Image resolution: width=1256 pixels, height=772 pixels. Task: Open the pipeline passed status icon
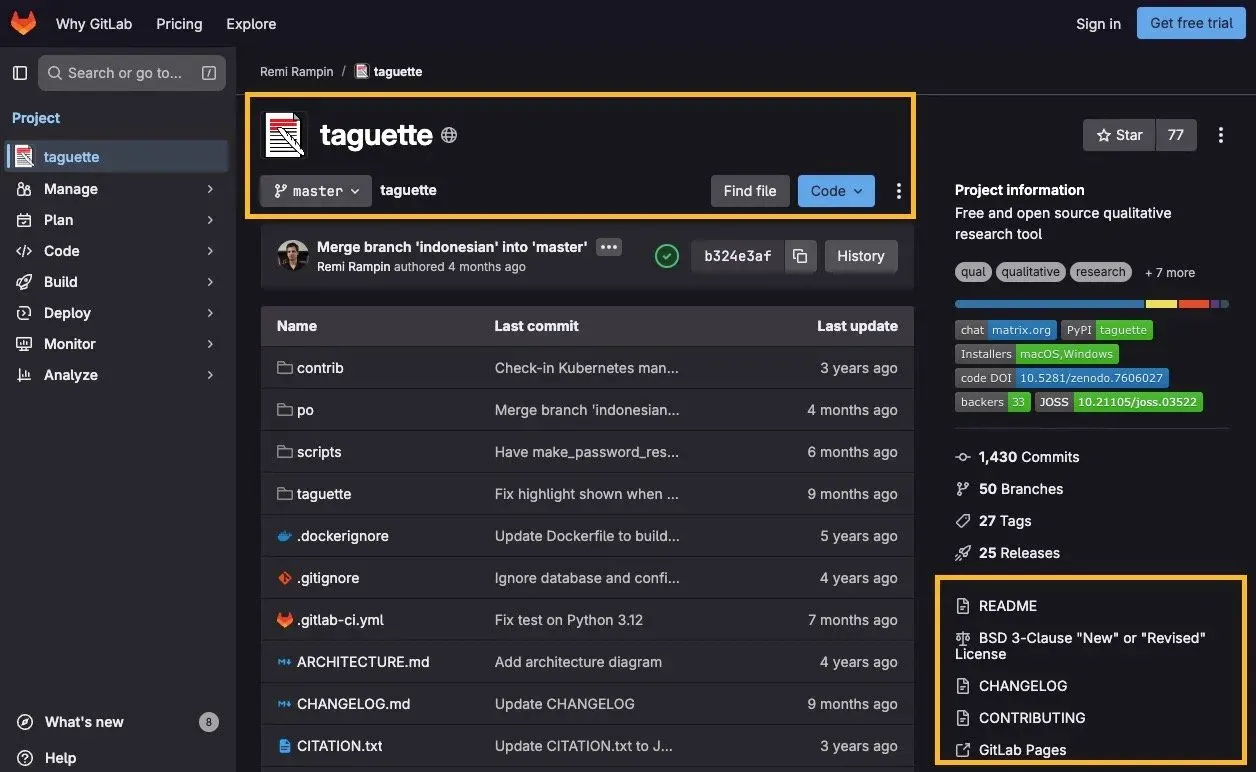(667, 256)
